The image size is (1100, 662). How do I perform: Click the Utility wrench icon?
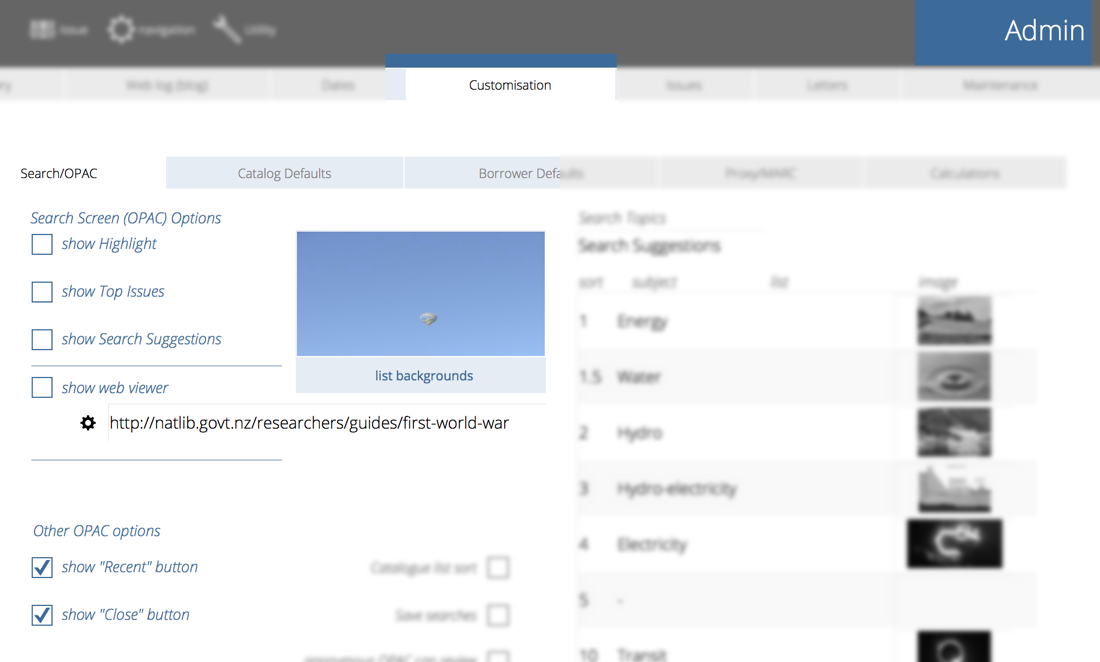coord(227,30)
